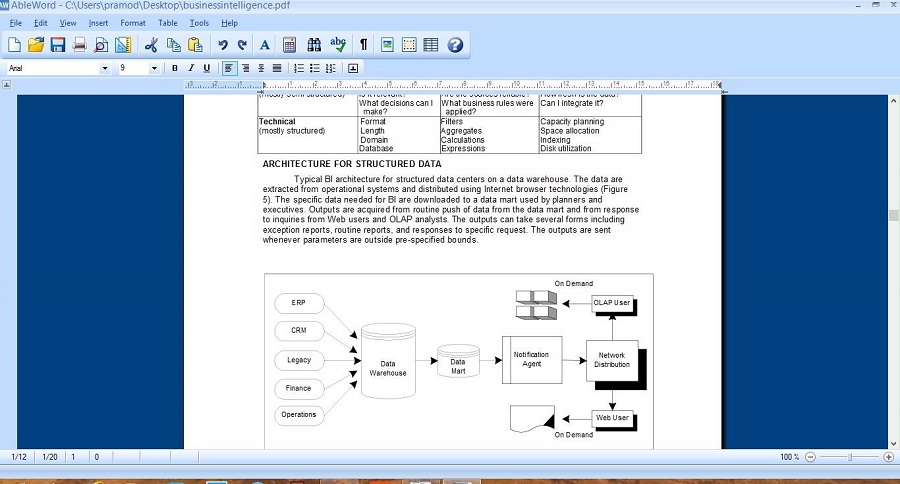Screen dimensions: 900x484
Task: Click the Insert Table icon
Action: coord(430,45)
